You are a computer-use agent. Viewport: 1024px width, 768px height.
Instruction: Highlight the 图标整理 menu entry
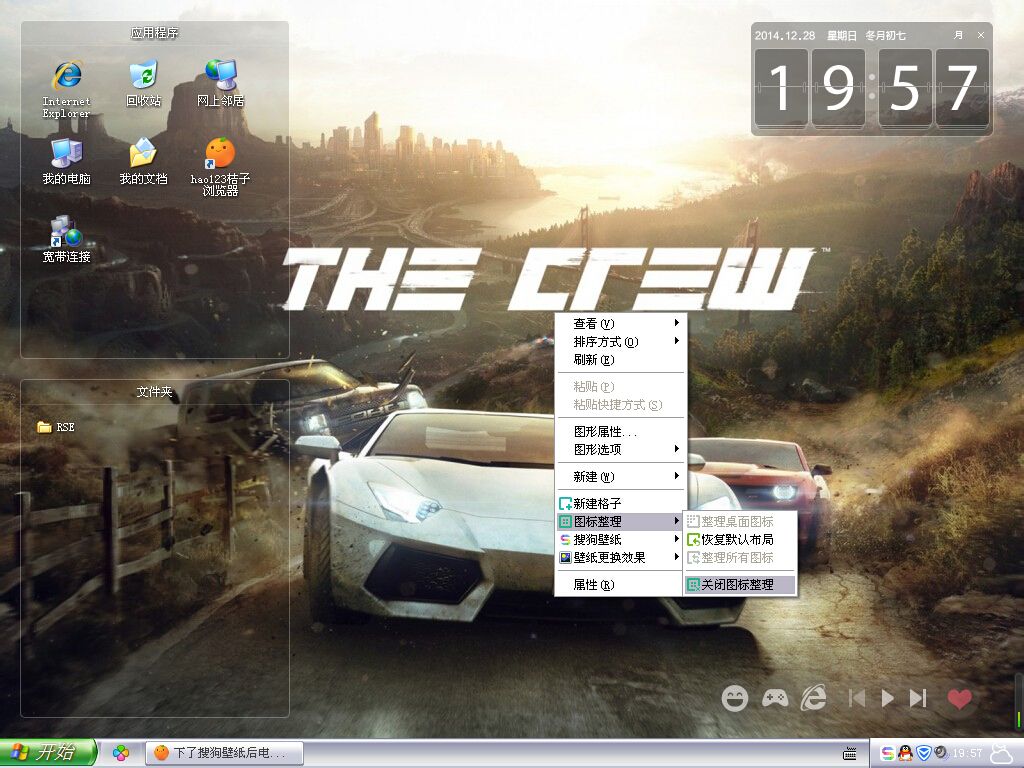point(620,521)
